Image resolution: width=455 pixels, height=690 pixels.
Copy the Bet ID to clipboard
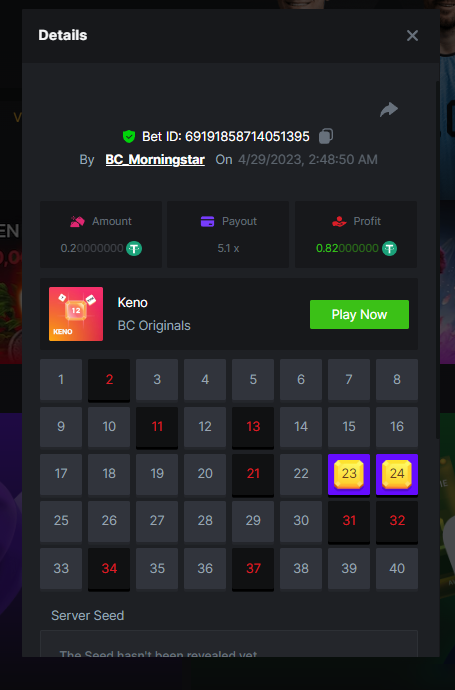point(326,136)
